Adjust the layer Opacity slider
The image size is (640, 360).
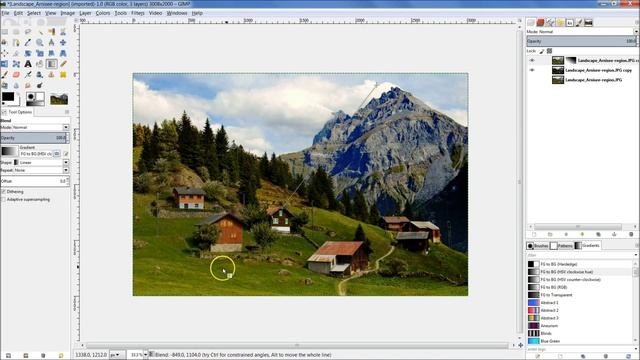[581, 41]
